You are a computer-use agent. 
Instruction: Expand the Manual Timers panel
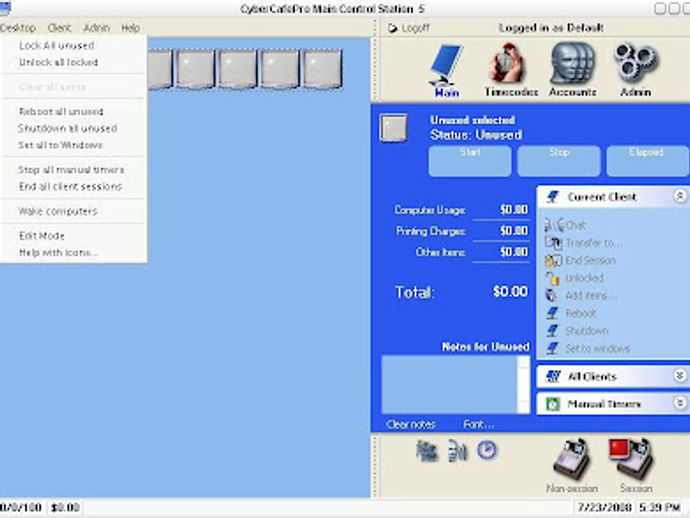tap(680, 403)
